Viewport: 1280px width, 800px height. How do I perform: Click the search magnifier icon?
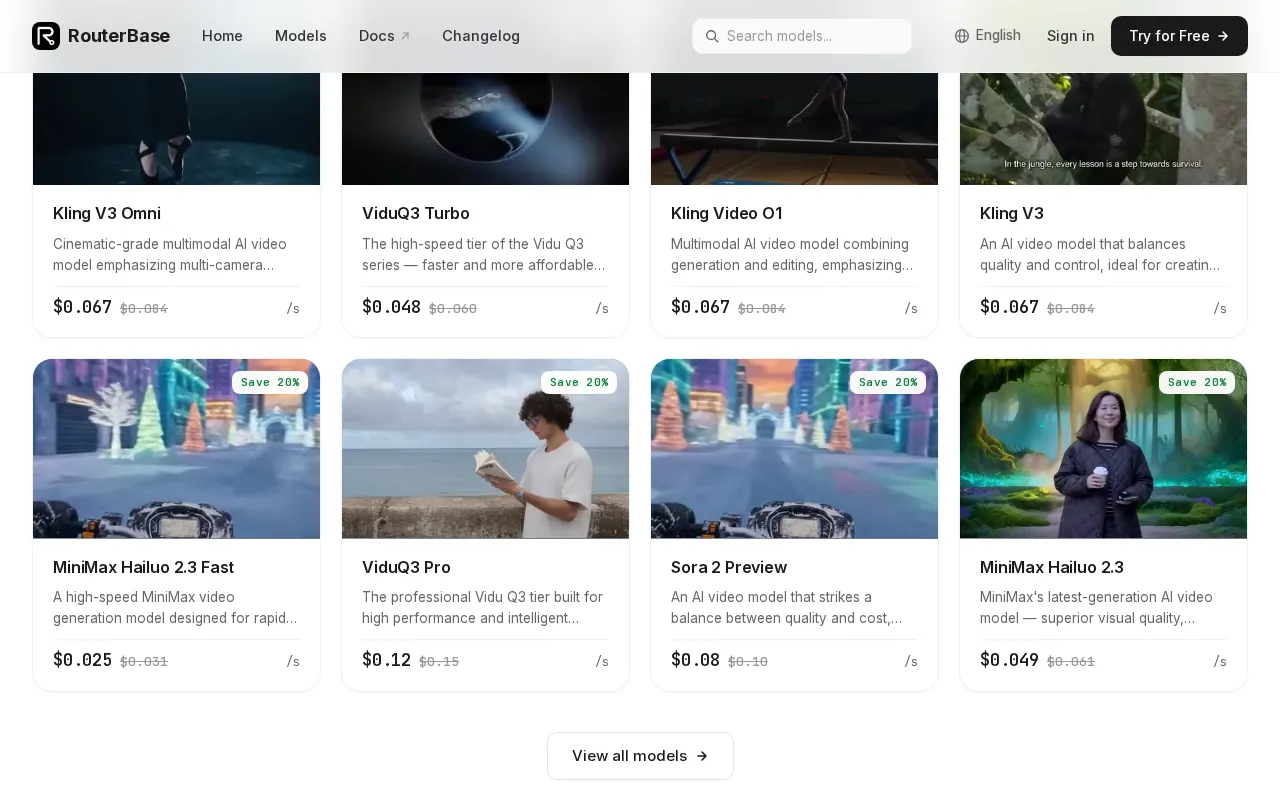(712, 36)
